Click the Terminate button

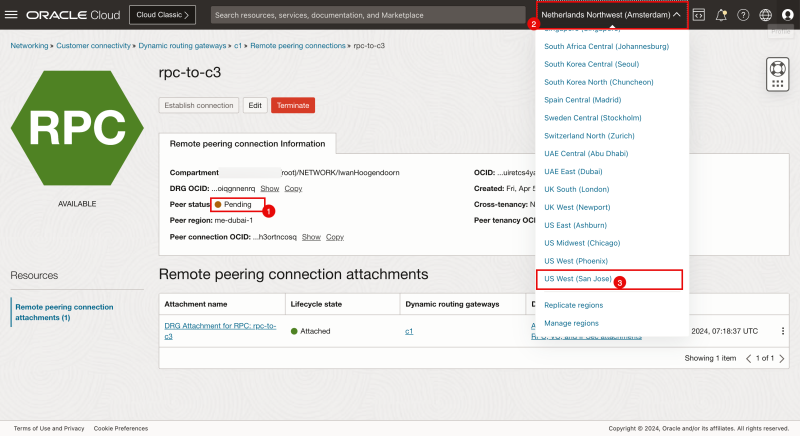click(x=292, y=105)
